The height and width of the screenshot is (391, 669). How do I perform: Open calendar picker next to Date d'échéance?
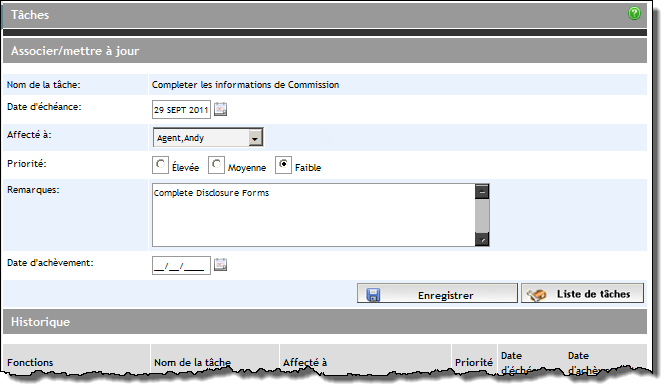click(220, 109)
